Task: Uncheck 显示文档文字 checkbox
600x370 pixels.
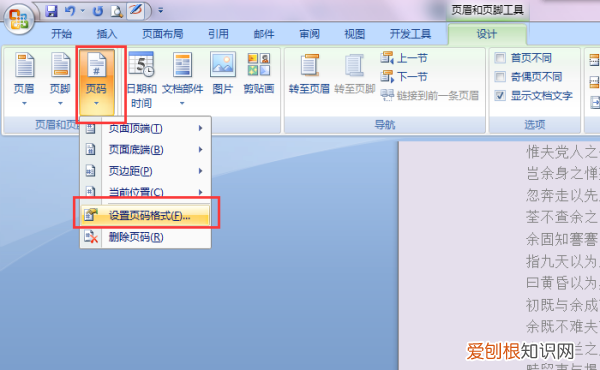Action: (500, 95)
